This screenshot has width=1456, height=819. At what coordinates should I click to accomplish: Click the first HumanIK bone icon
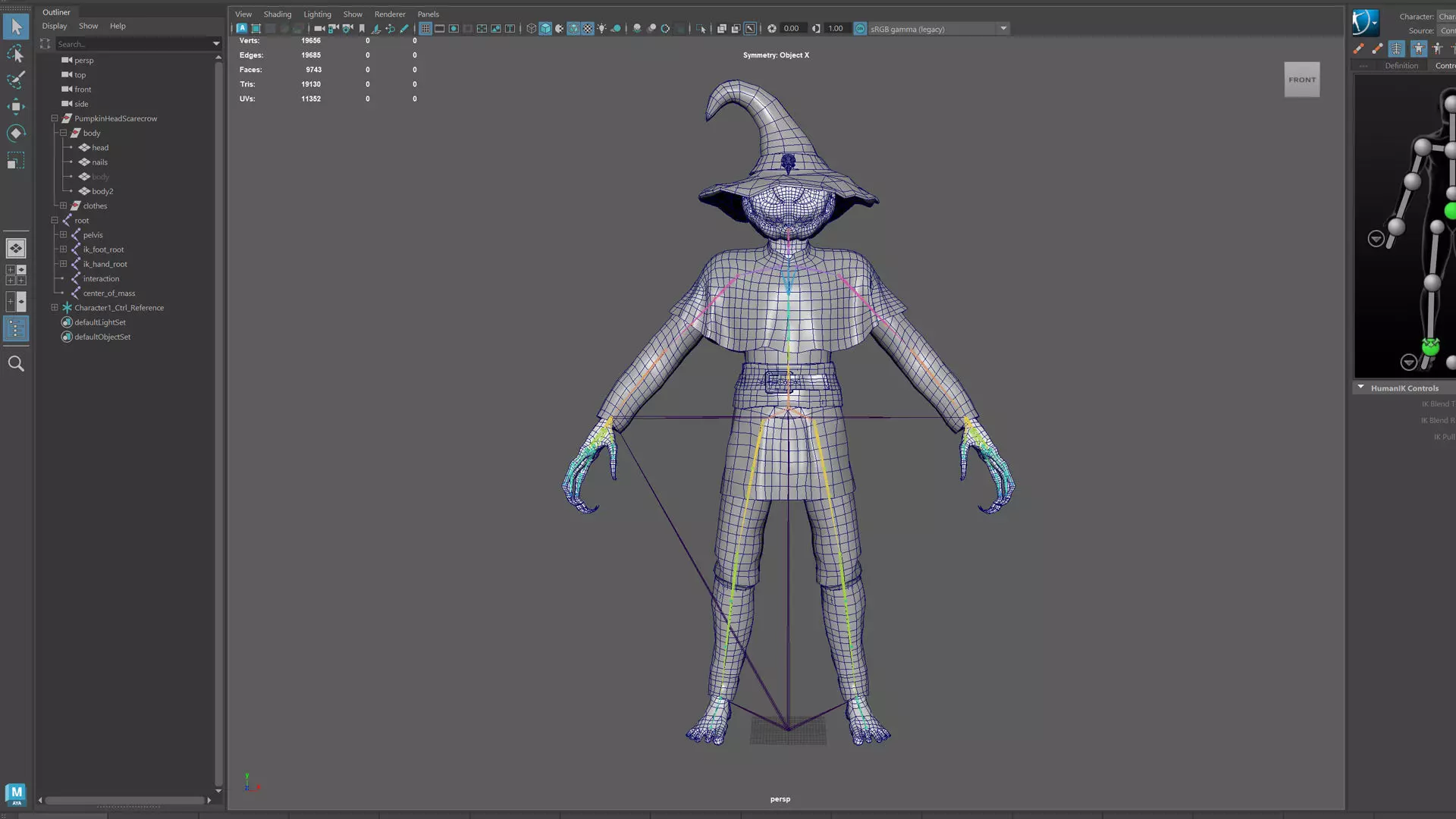pyautogui.click(x=1359, y=49)
